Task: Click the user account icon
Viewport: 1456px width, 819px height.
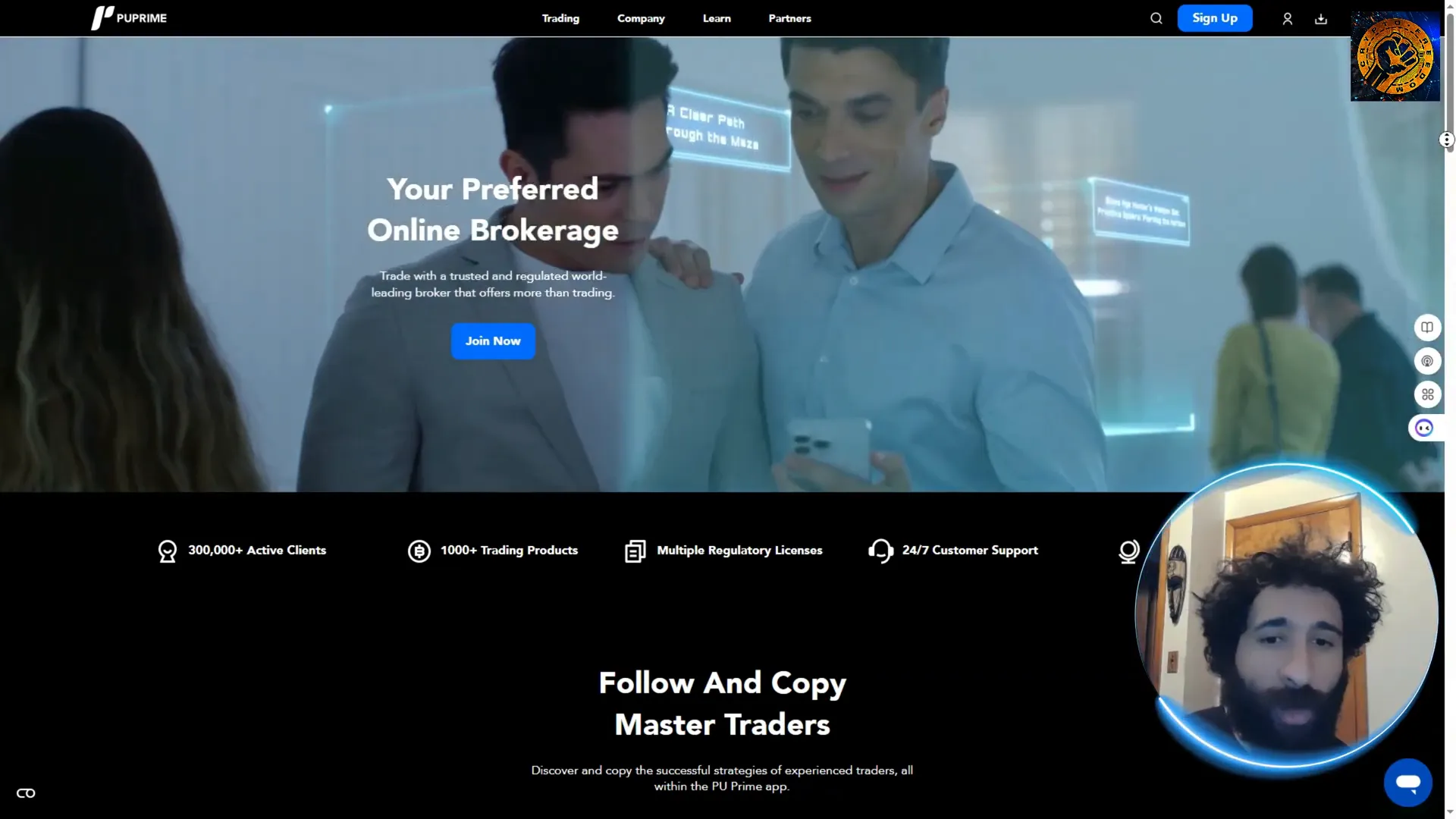Action: coord(1287,19)
